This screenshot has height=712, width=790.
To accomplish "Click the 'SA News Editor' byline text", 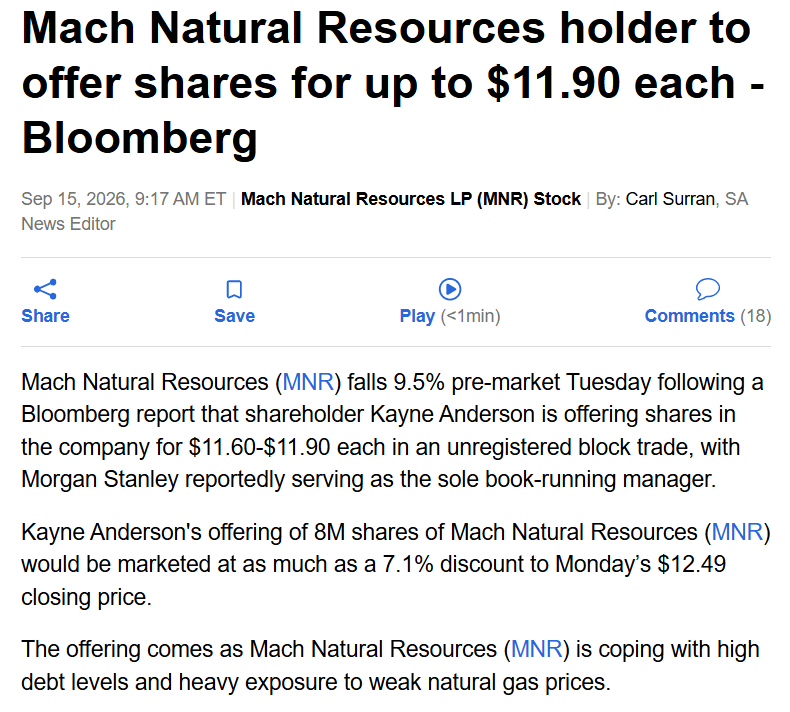I will point(384,212).
